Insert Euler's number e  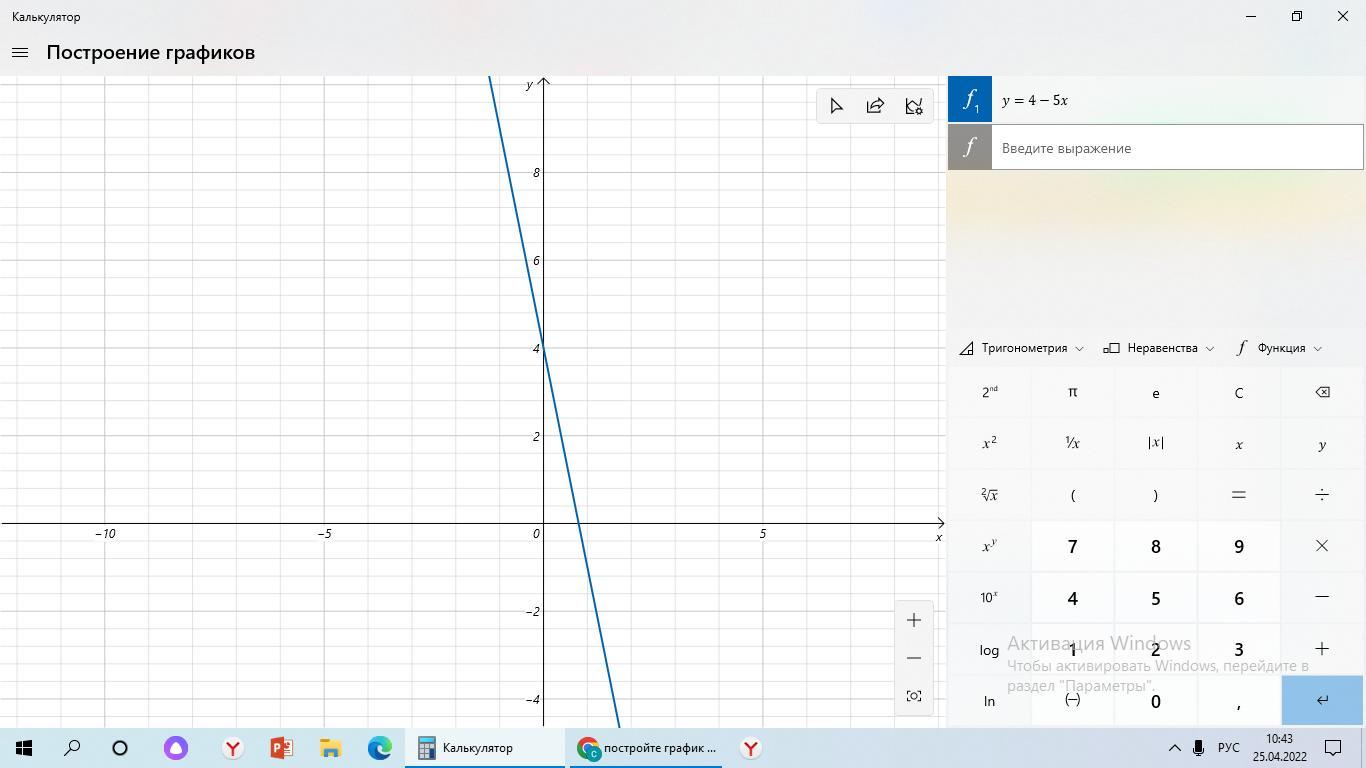pyautogui.click(x=1155, y=392)
